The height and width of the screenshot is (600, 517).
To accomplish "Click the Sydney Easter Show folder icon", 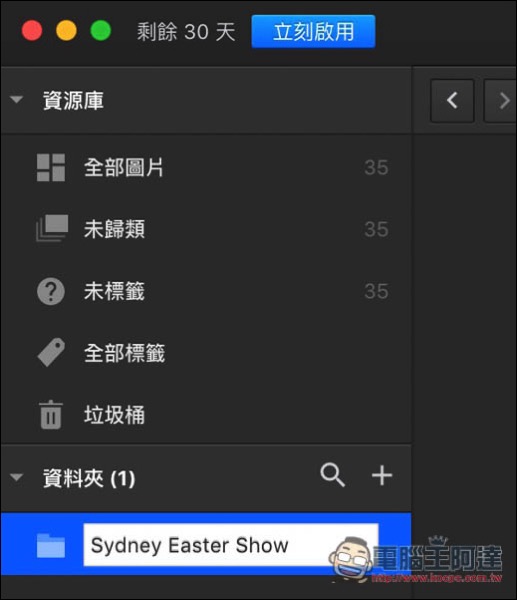I will pyautogui.click(x=51, y=545).
